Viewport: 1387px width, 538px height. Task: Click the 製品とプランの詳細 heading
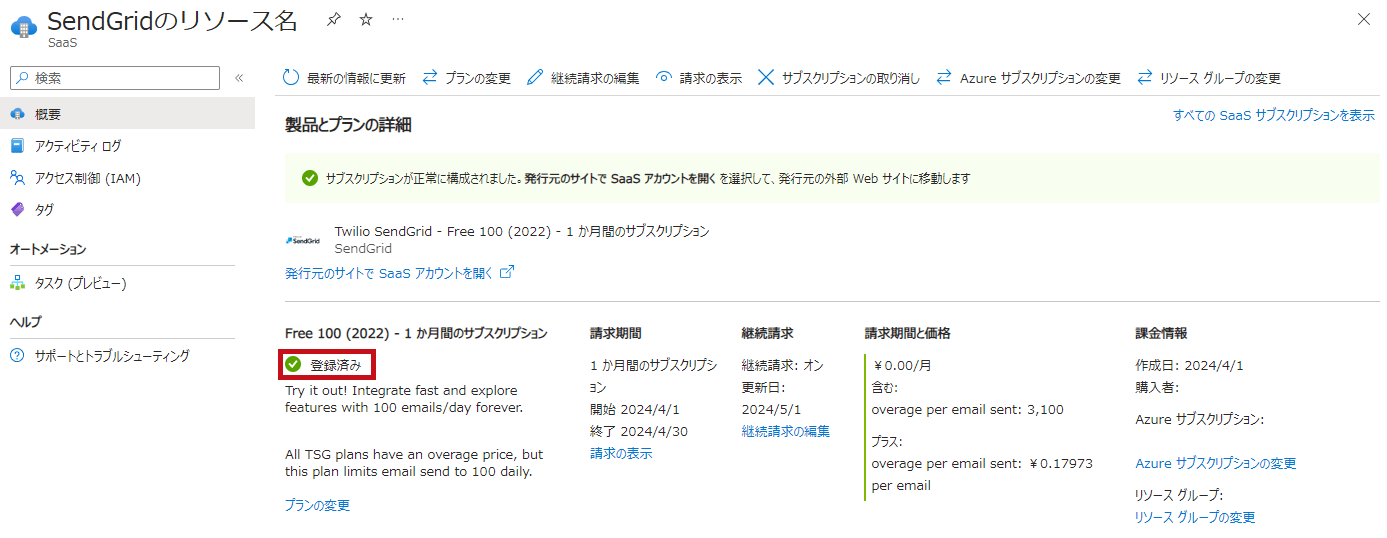pos(348,125)
